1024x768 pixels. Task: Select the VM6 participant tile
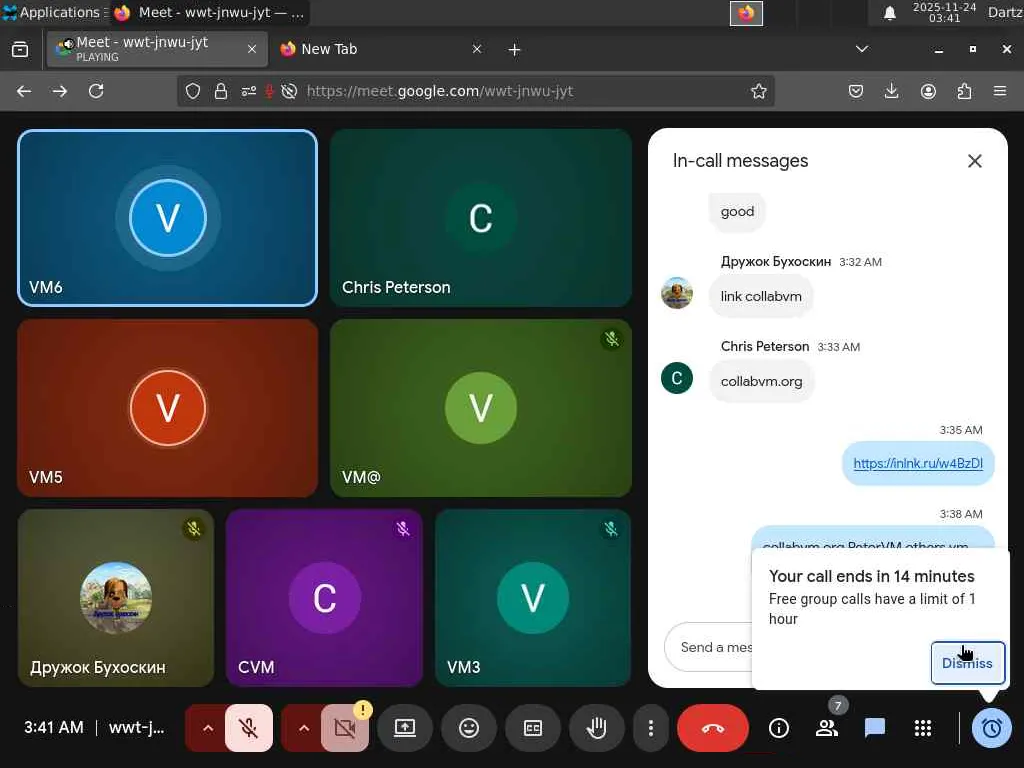tap(168, 217)
